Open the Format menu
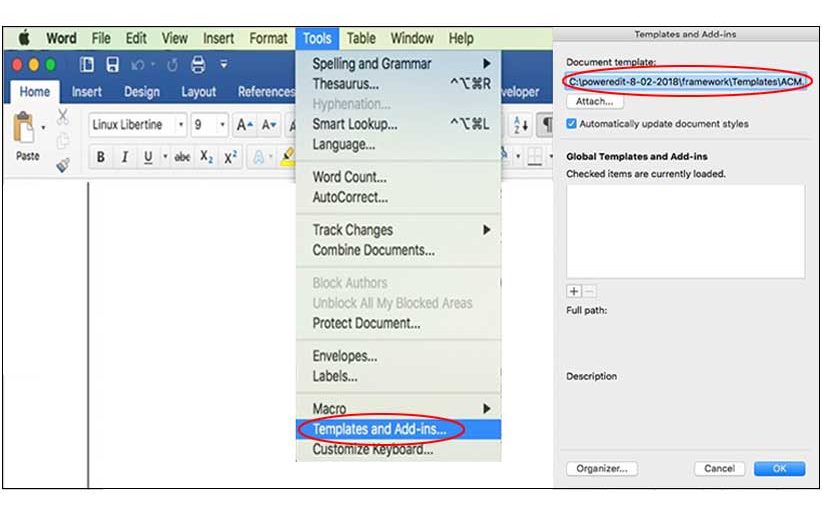This screenshot has width=822, height=514. (x=268, y=38)
